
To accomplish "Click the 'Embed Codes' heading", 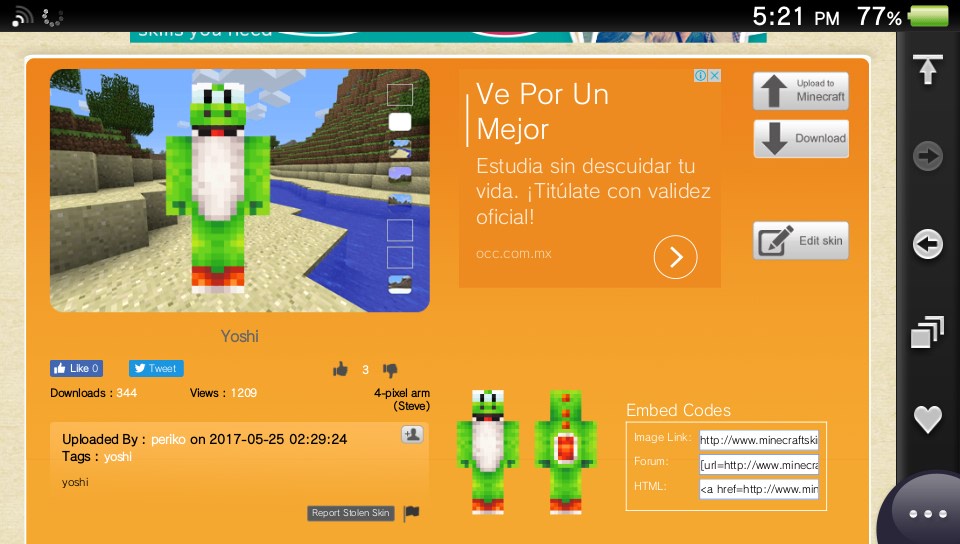I will pyautogui.click(x=678, y=410).
